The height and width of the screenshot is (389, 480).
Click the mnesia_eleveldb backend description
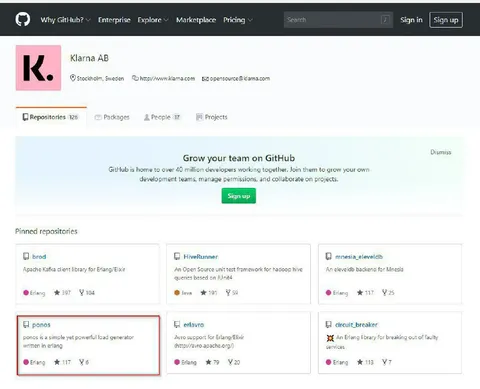click(x=365, y=269)
